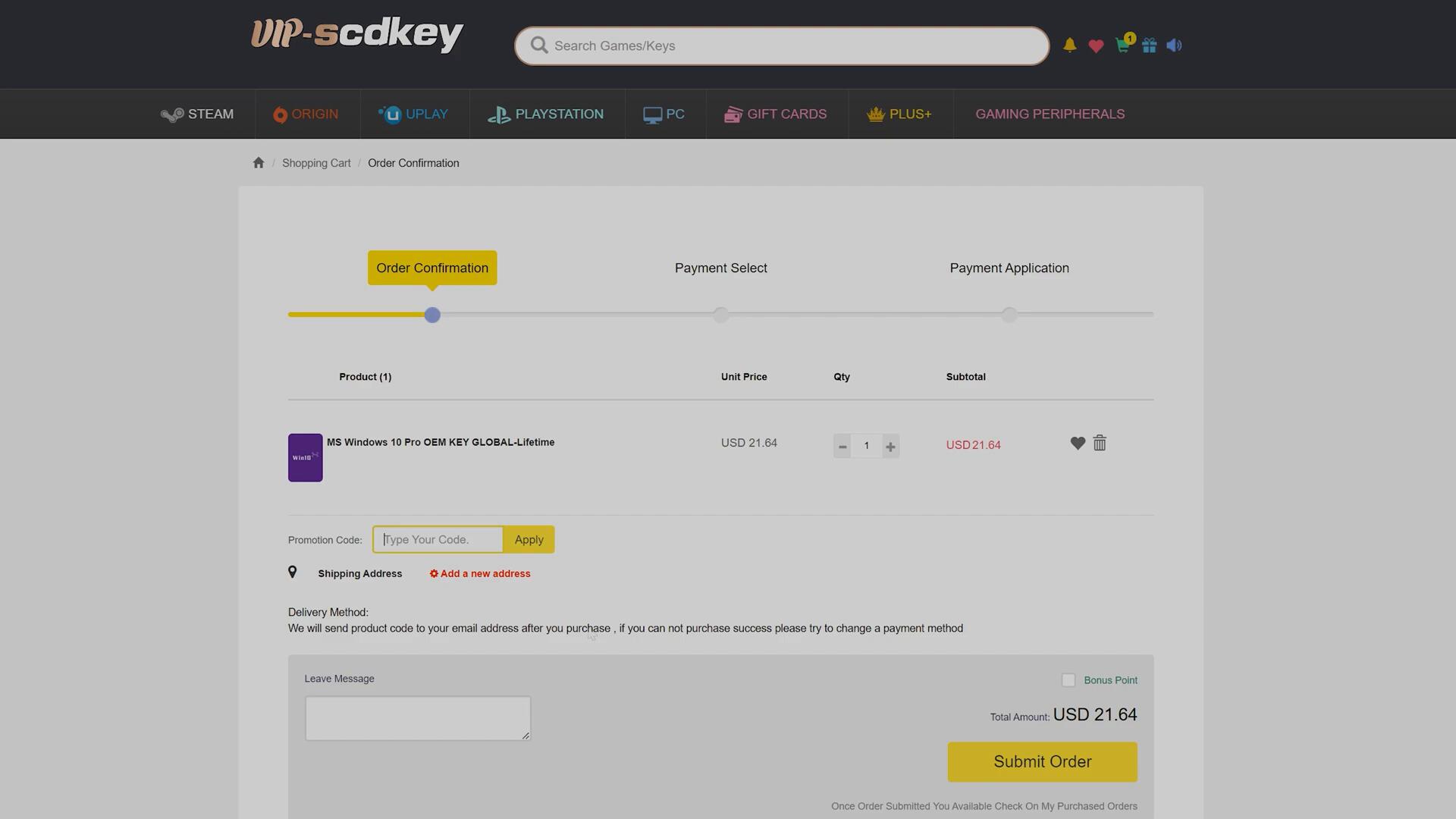The height and width of the screenshot is (819, 1456).
Task: Click the gift box icon
Action: (1149, 45)
